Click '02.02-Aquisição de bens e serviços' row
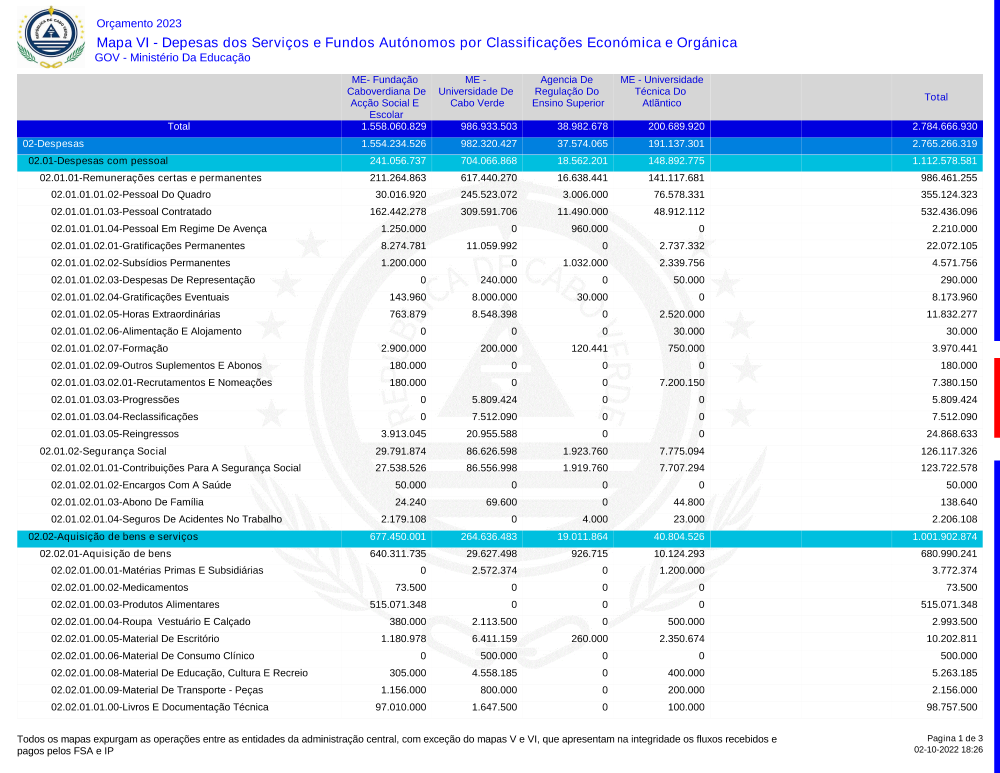This screenshot has width=1000, height=773. point(113,537)
